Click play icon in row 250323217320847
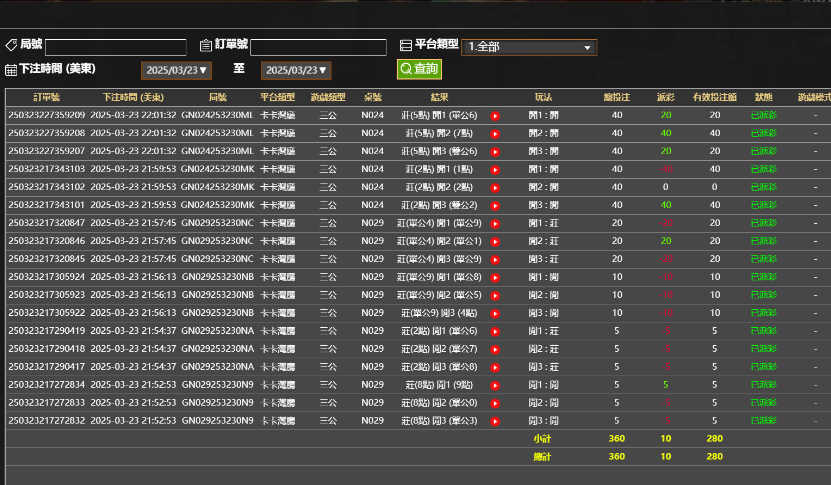Screen dimensions: 831x485 (494, 223)
